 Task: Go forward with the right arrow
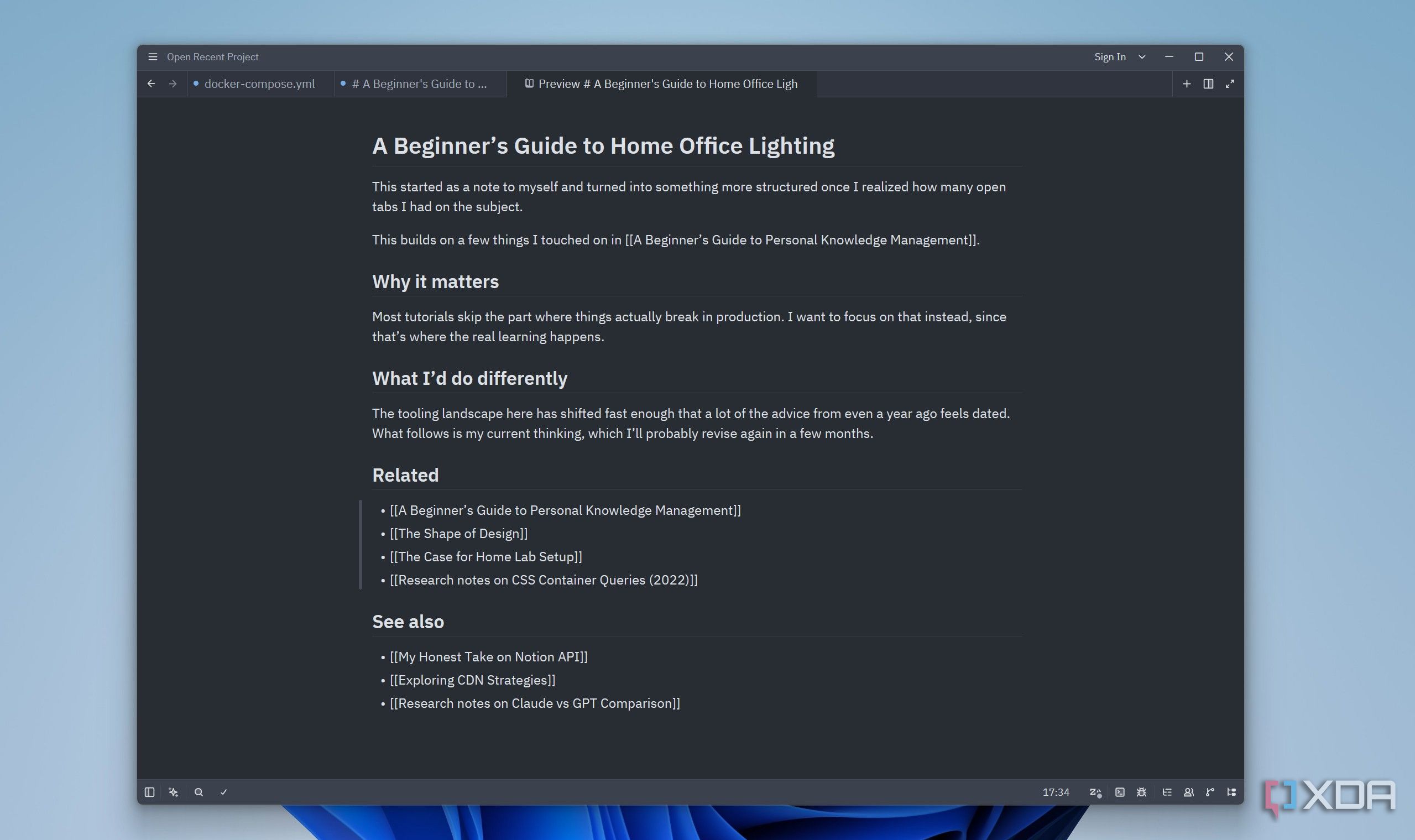[x=173, y=84]
